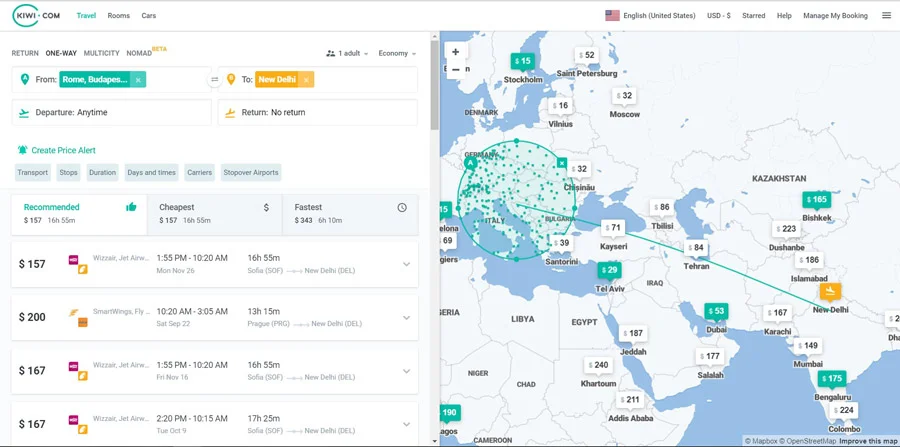Click the Kiwi.com logo
900x447 pixels.
36,15
